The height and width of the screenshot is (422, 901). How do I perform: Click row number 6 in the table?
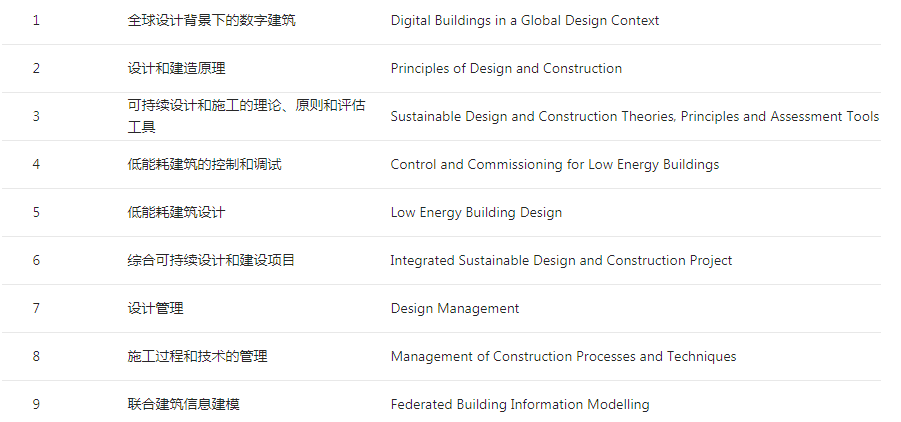pyautogui.click(x=36, y=261)
